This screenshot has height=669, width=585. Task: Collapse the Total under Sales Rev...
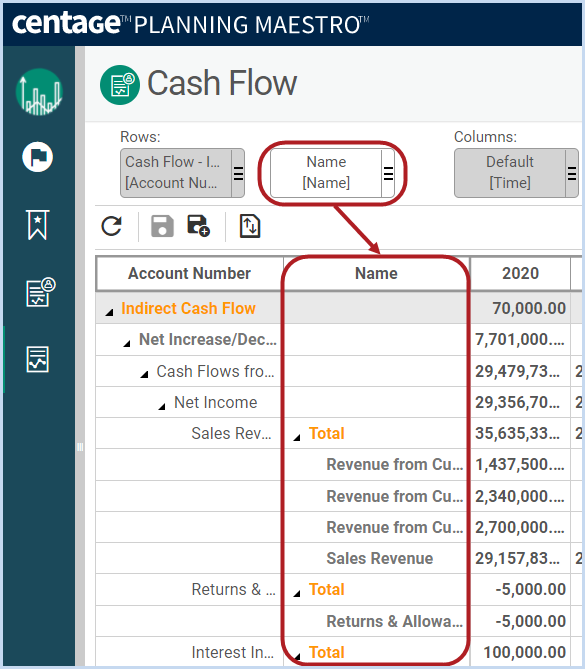[297, 437]
